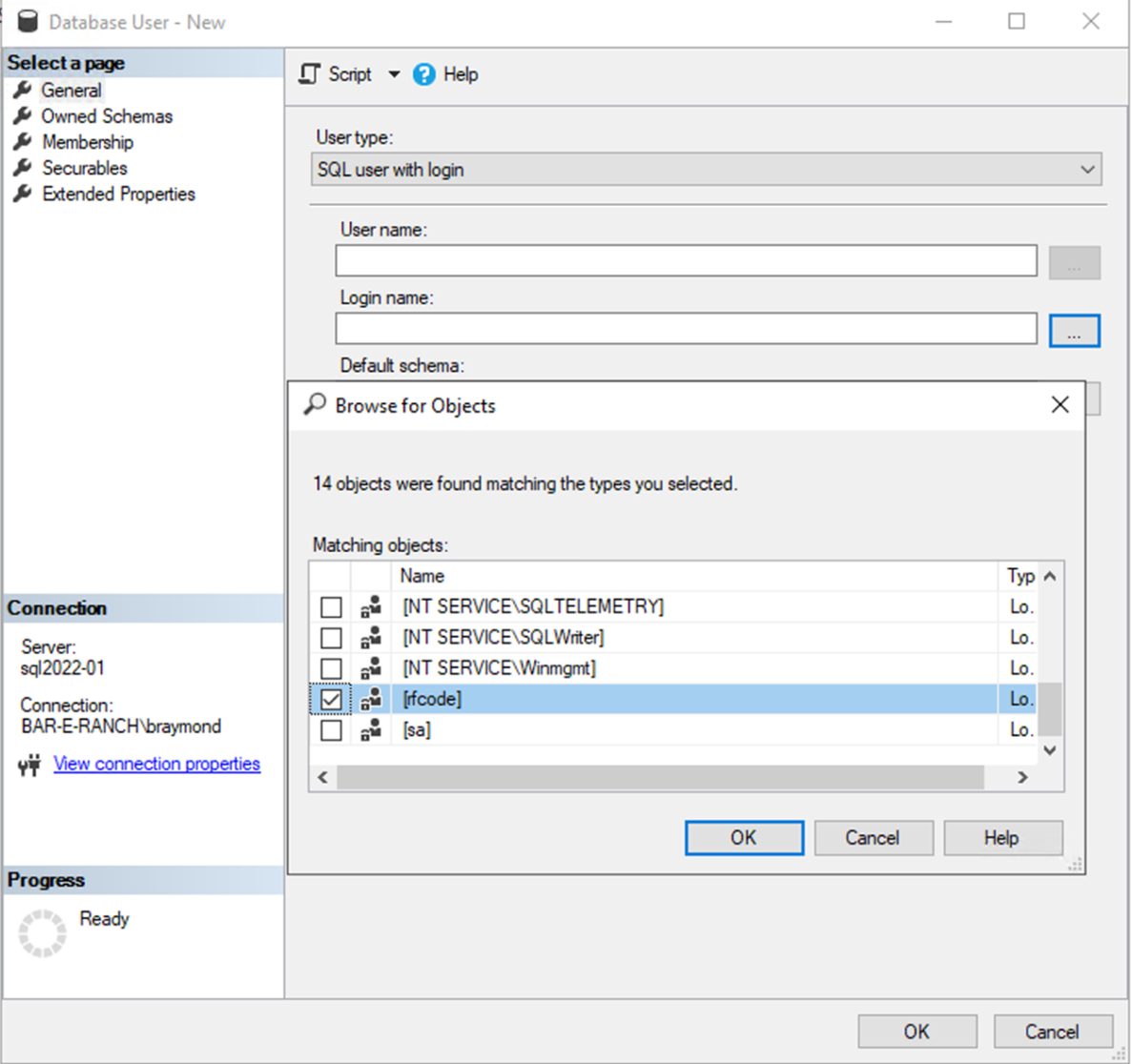Click the wrench icon beside Extended Properties
1132x1064 pixels.
tap(23, 194)
